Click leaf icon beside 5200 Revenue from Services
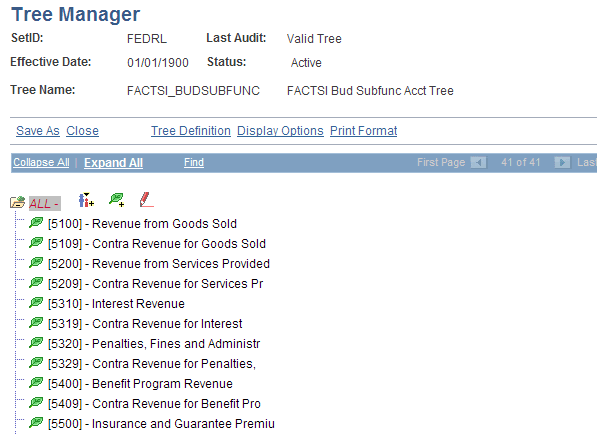This screenshot has width=597, height=434. point(36,262)
